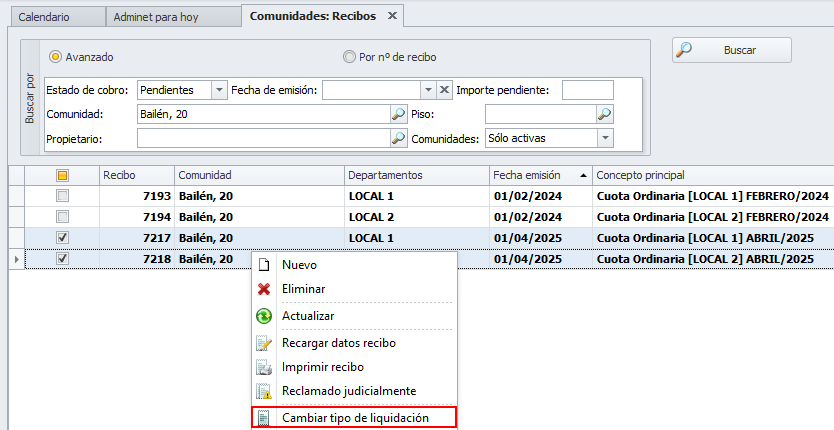The width and height of the screenshot is (834, 430).
Task: Click the Reclamado judicialmente warning icon
Action: pyautogui.click(x=264, y=391)
